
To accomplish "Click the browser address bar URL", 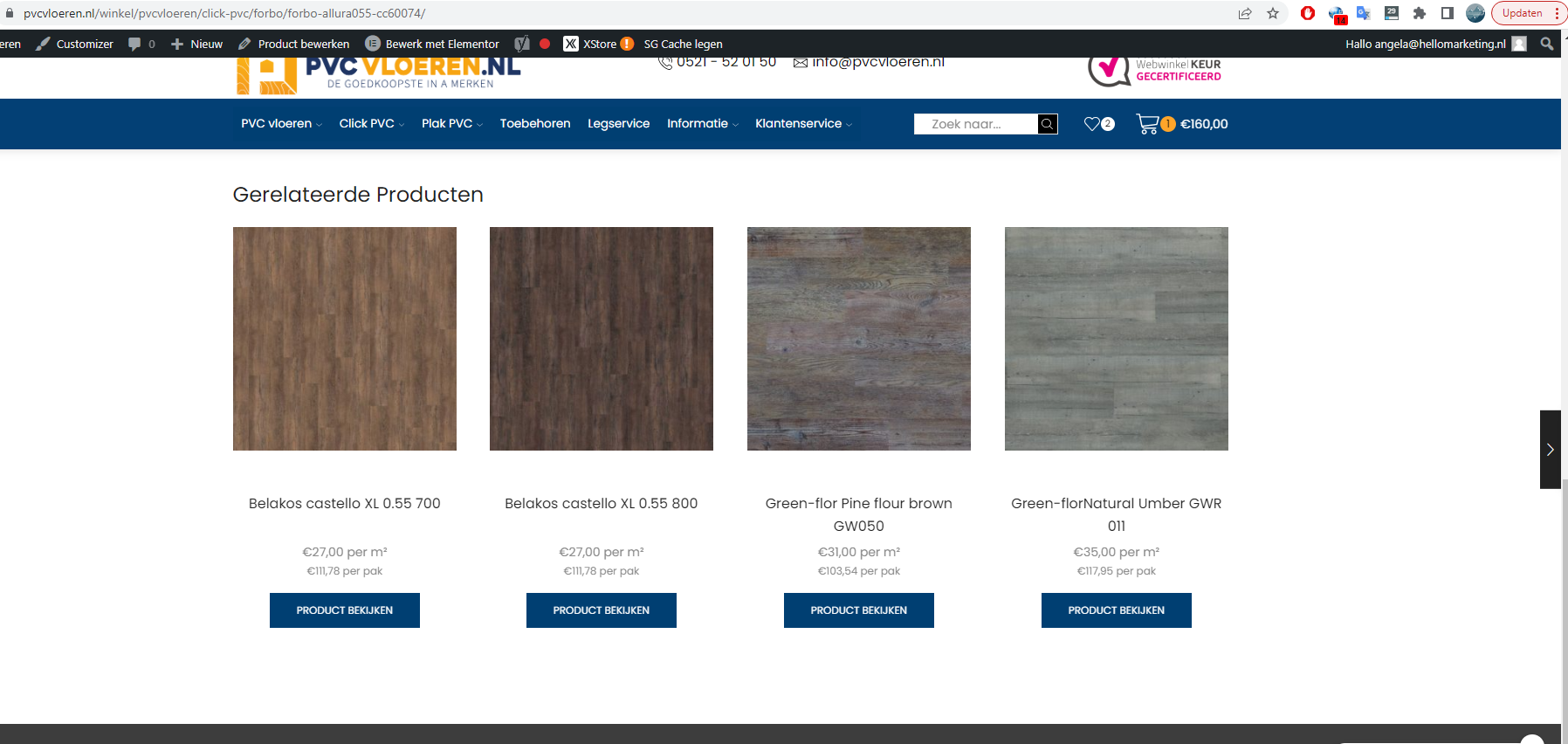I will tap(224, 13).
